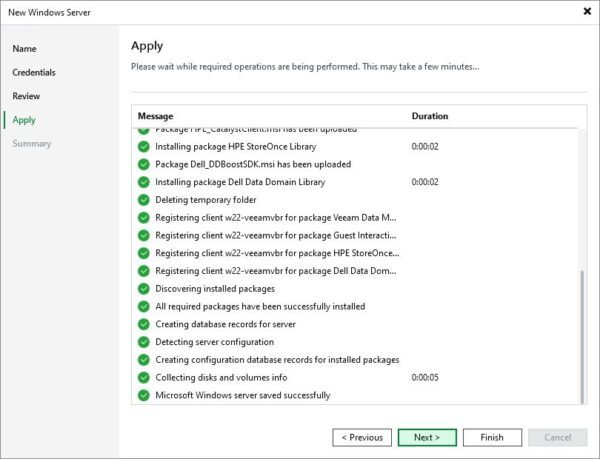600x459 pixels.
Task: Select 'Installing package HPE StoreOnce Library' message
Action: click(x=236, y=146)
